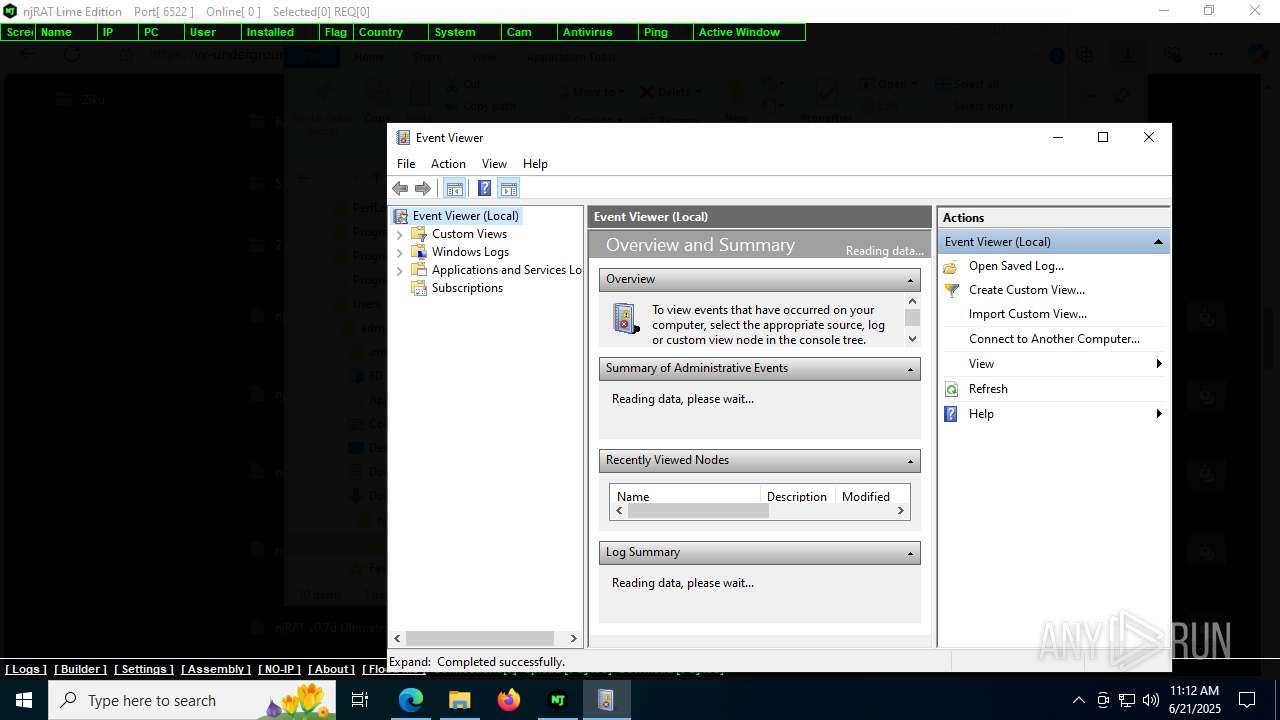Click the njRAT About button
Image resolution: width=1280 pixels, height=720 pixels.
tap(331, 669)
